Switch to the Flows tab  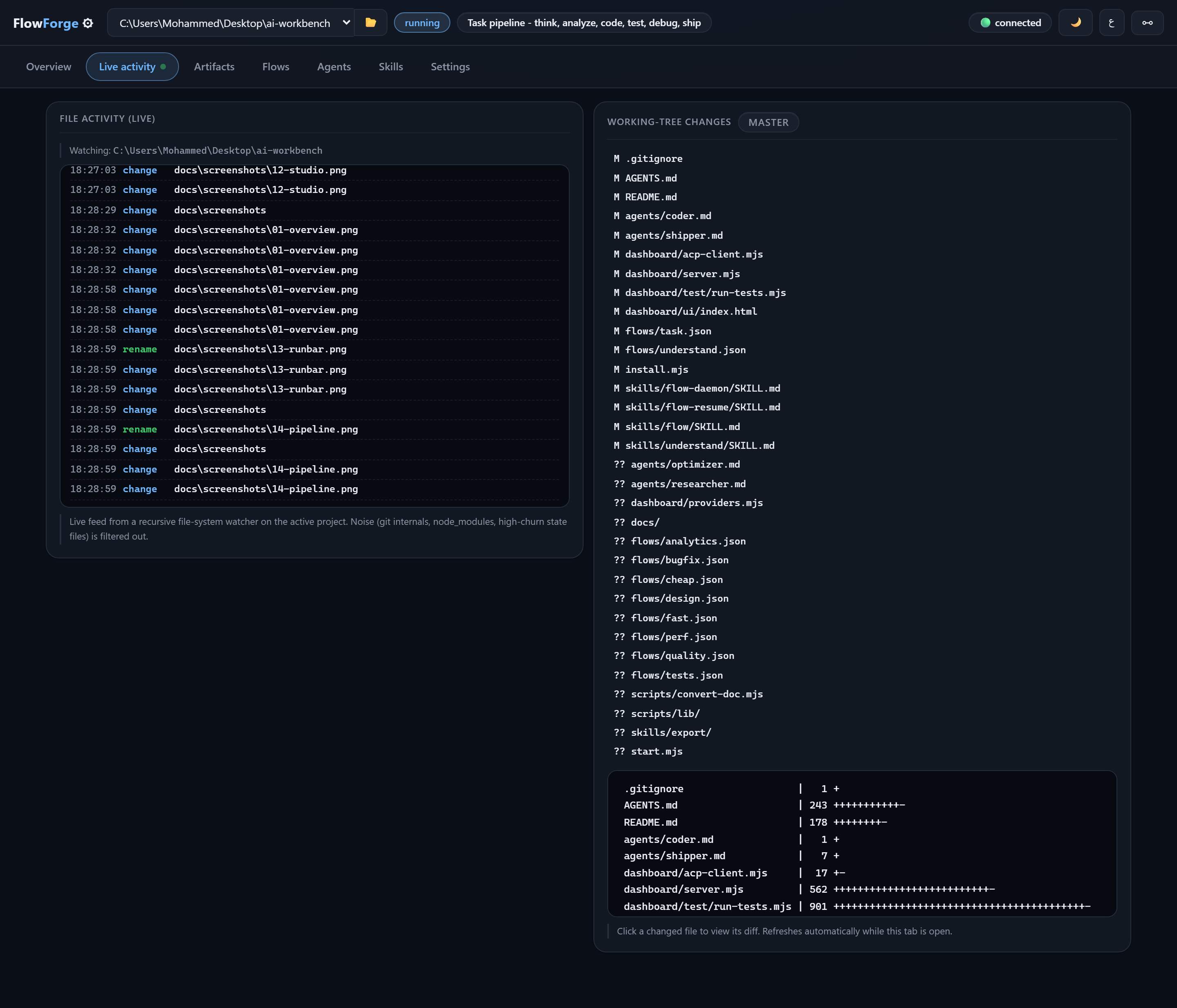pyautogui.click(x=276, y=67)
